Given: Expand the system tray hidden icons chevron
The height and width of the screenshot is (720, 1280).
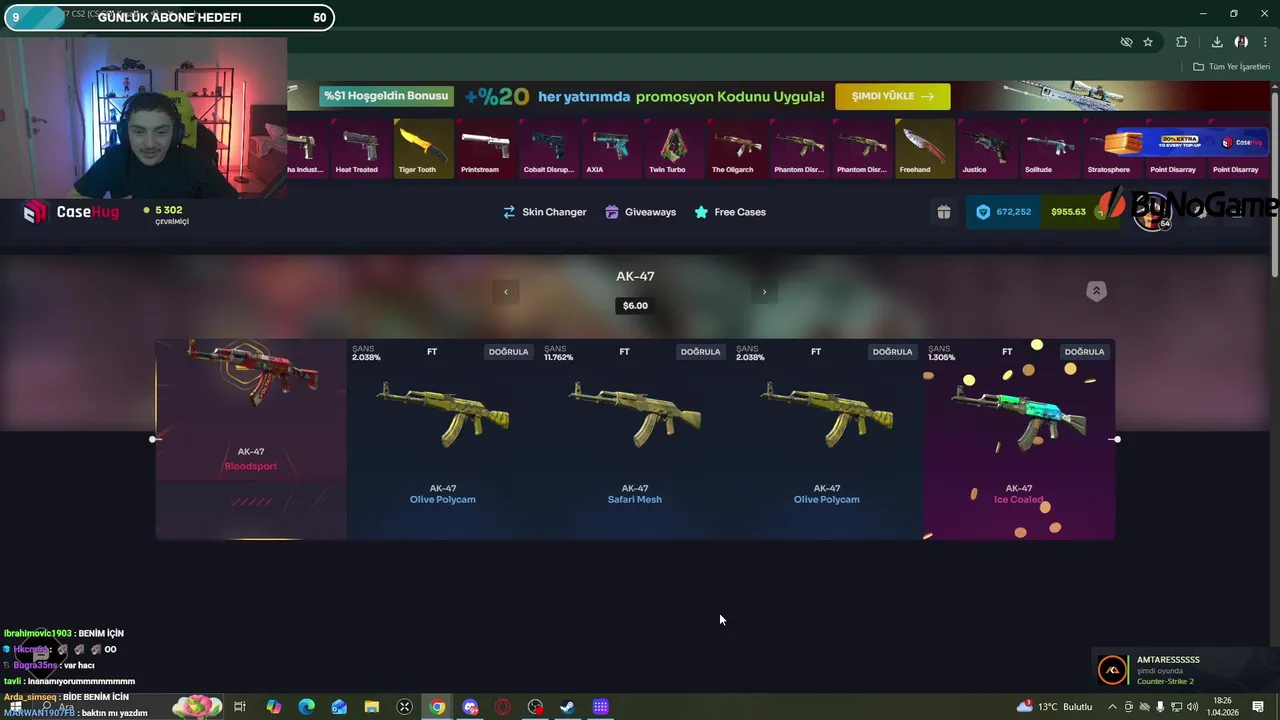Looking at the screenshot, I should [x=1112, y=707].
